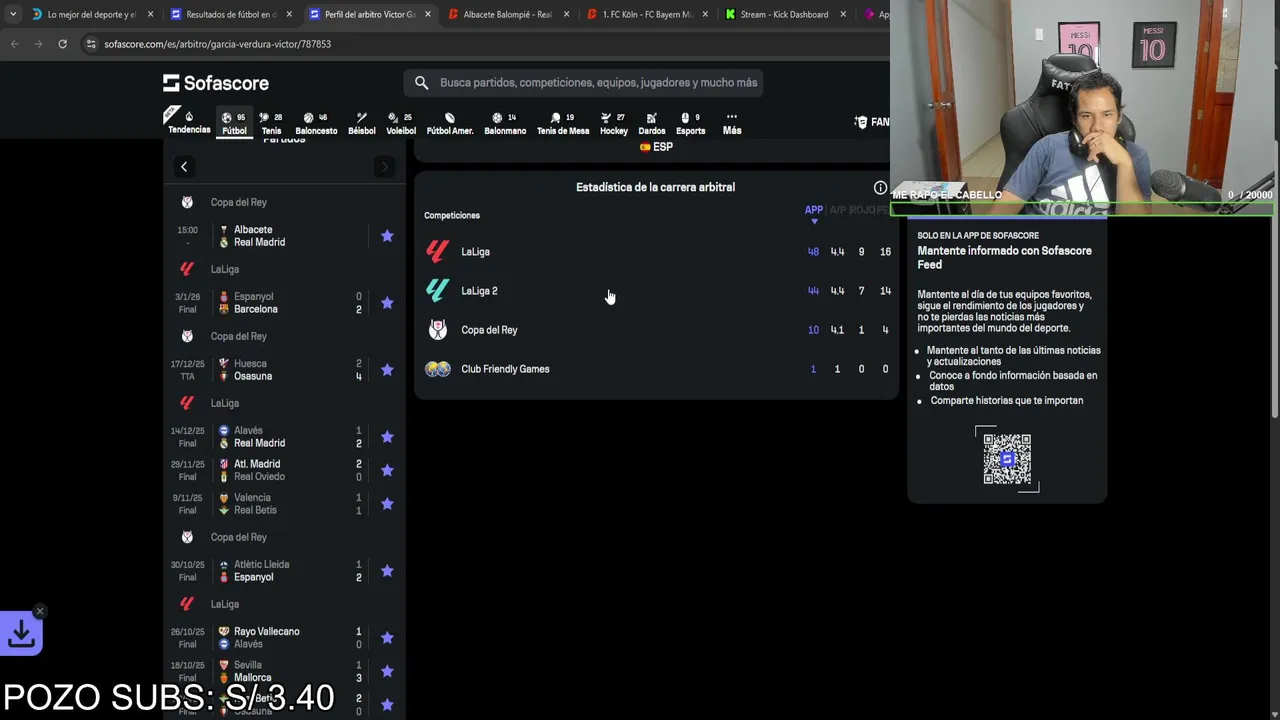This screenshot has width=1280, height=720.
Task: Click the LaLiga competition logo in stats table
Action: coord(437,252)
